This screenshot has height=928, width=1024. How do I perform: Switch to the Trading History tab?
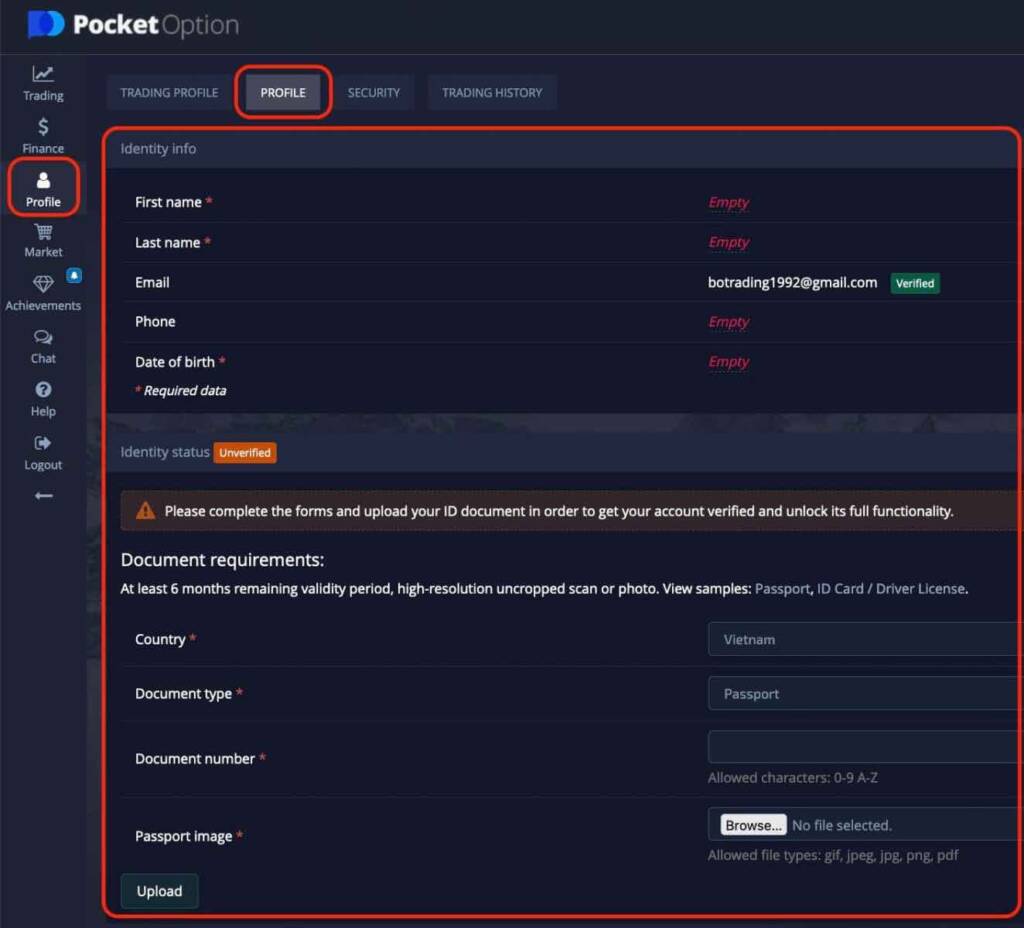pyautogui.click(x=492, y=92)
